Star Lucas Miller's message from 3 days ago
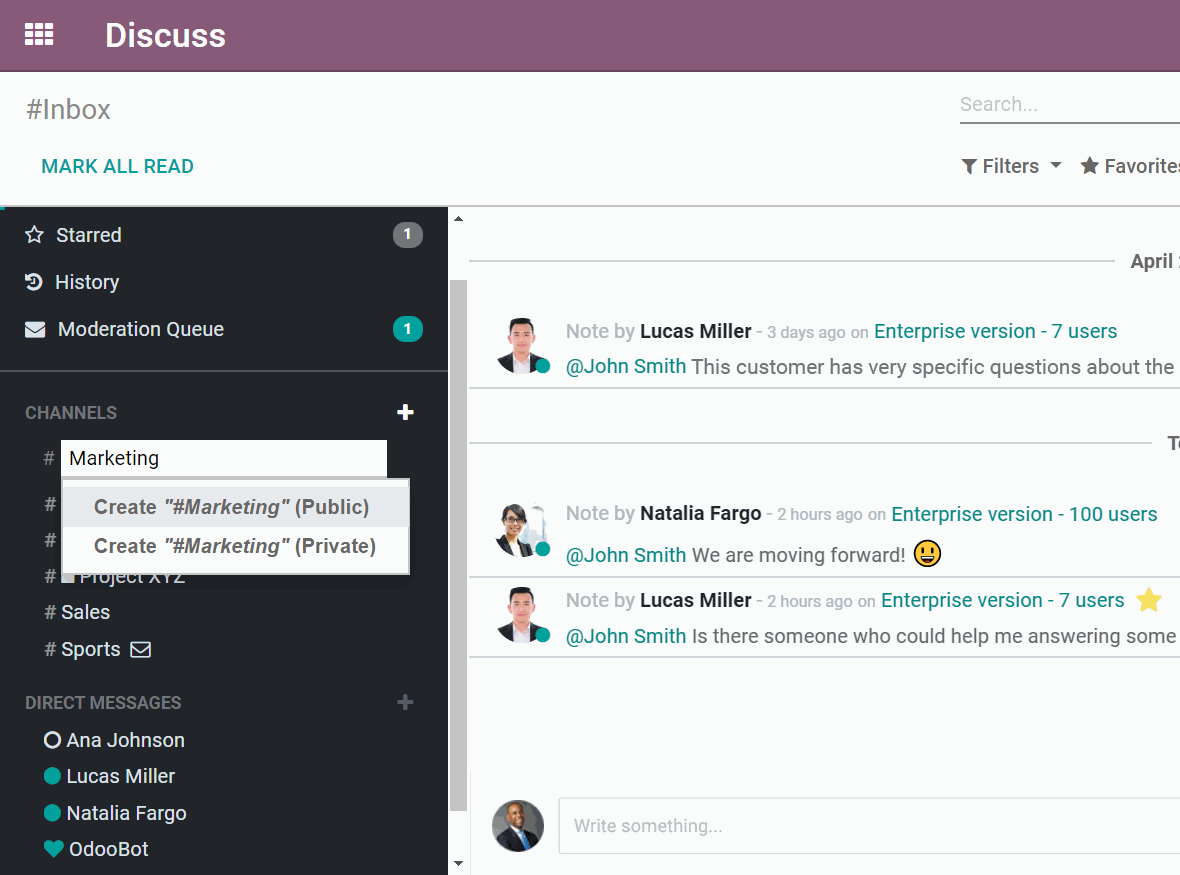 [x=1149, y=331]
